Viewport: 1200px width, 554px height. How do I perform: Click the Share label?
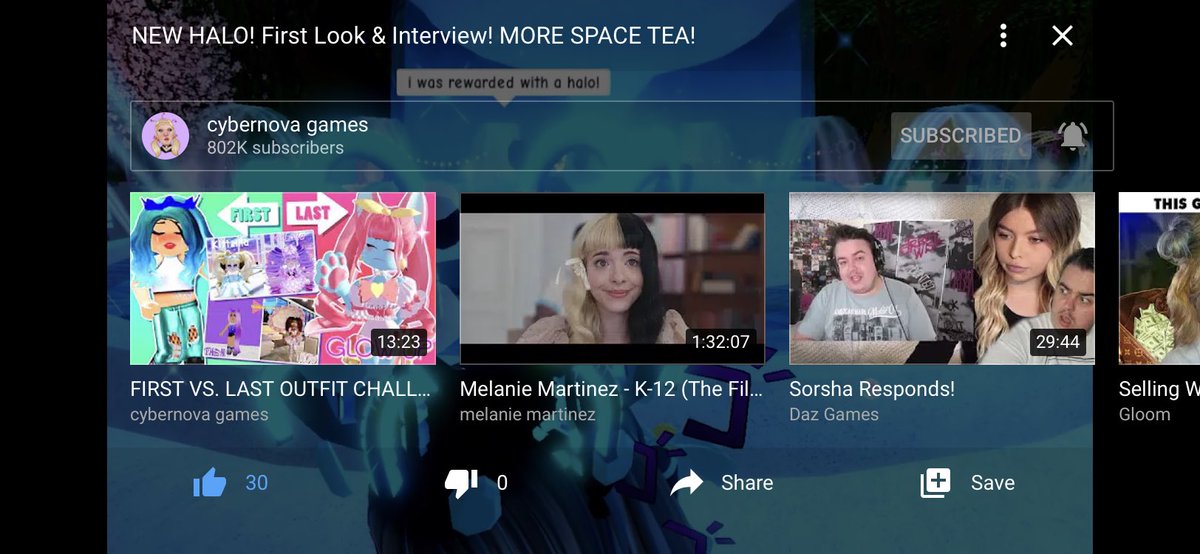click(747, 483)
